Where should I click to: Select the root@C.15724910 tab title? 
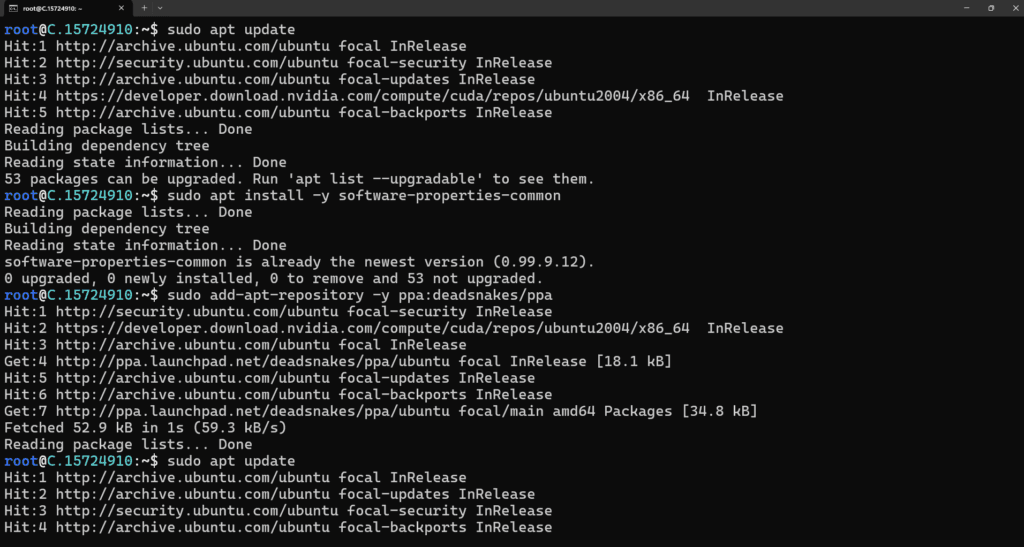58,8
